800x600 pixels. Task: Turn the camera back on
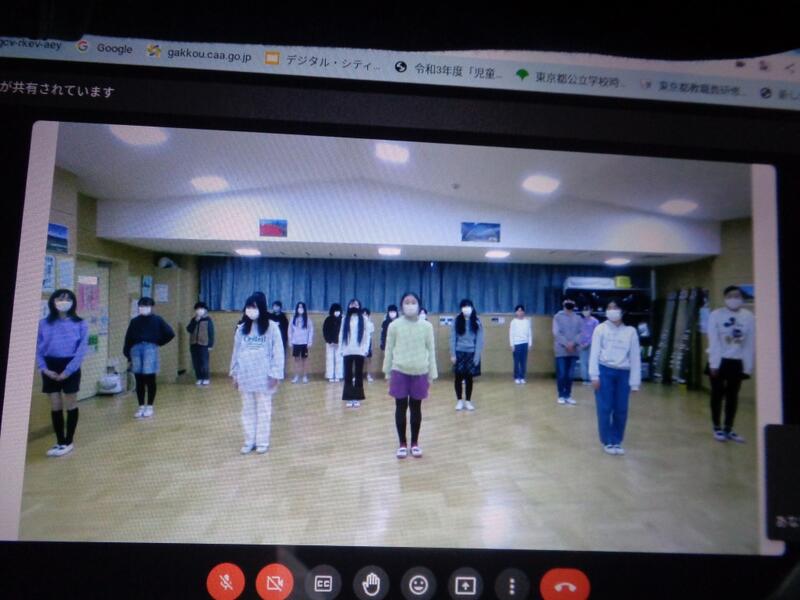click(x=274, y=582)
